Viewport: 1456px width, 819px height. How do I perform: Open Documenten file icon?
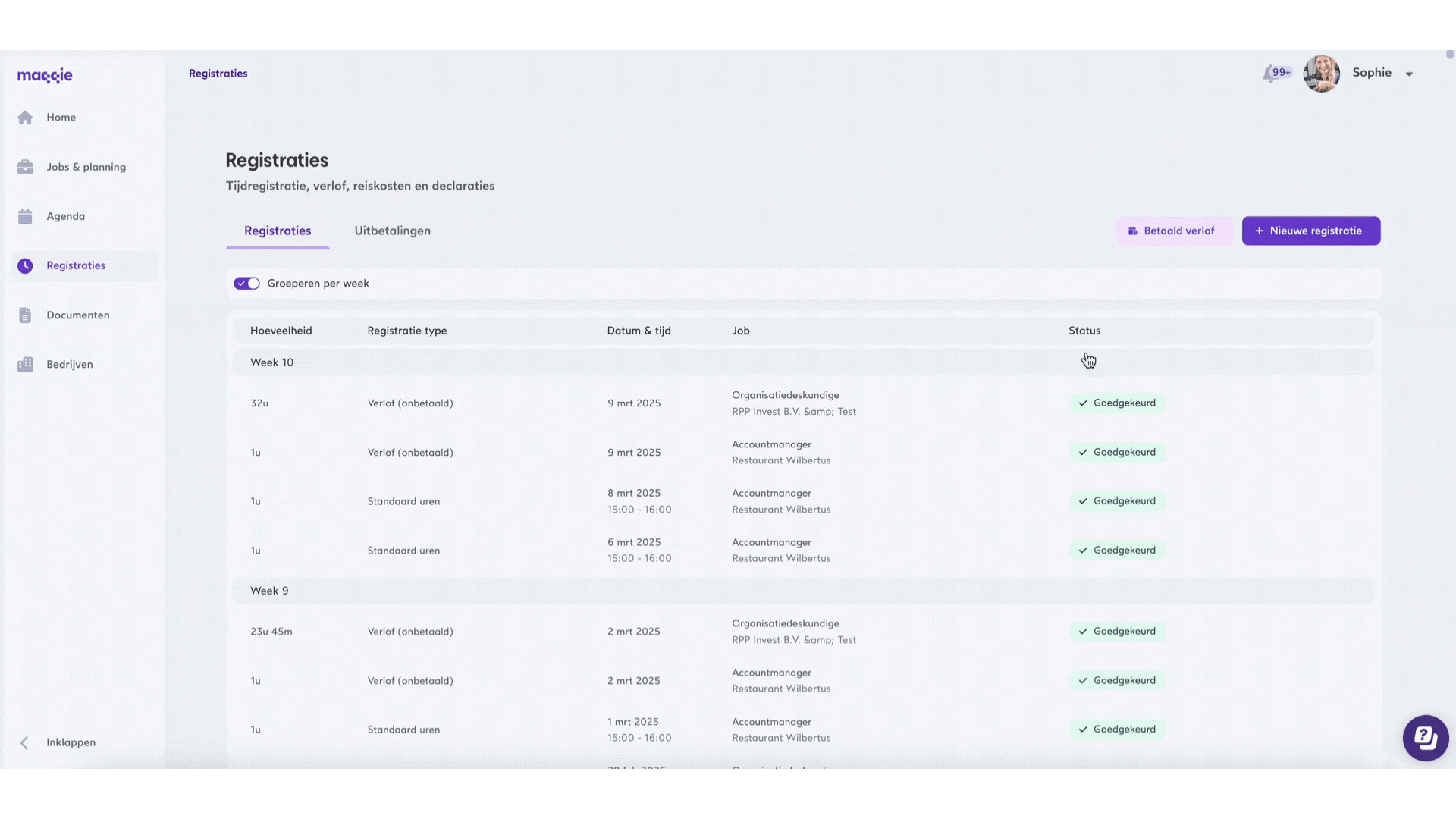click(x=25, y=315)
